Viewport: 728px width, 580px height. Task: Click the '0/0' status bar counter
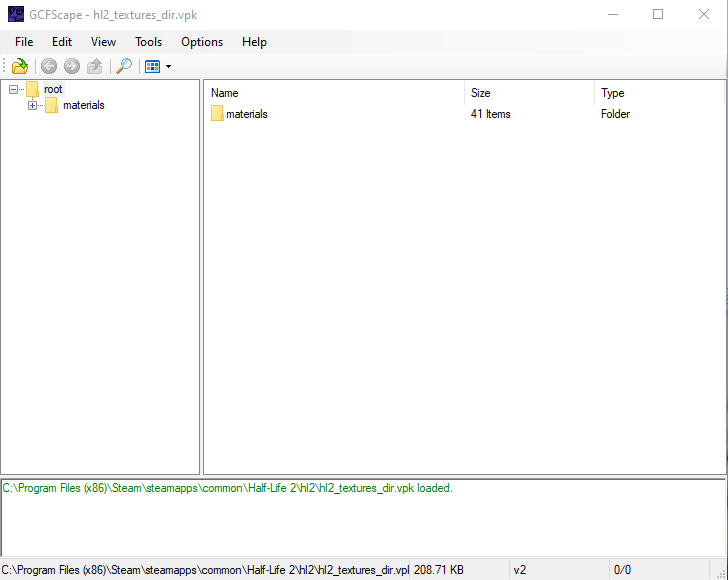tap(622, 570)
